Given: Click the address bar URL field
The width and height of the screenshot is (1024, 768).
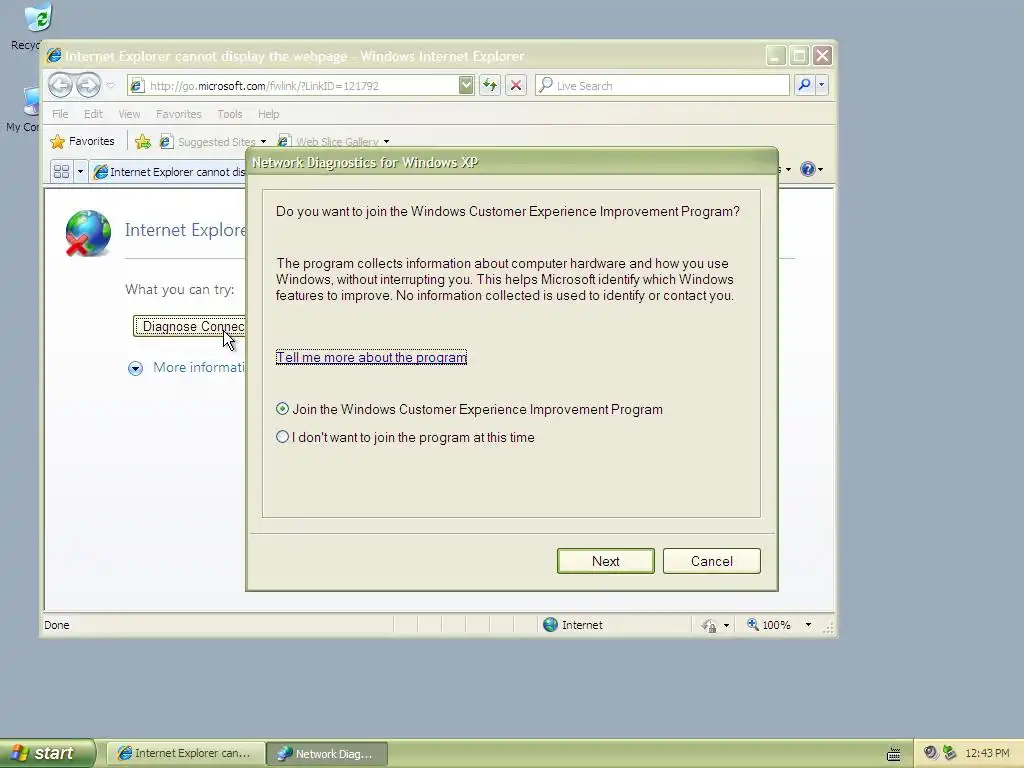Looking at the screenshot, I should [x=294, y=86].
